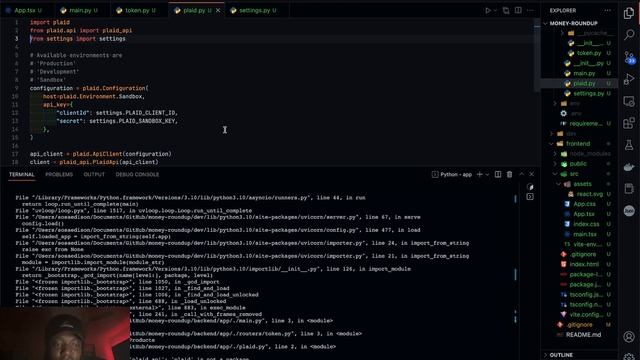Switch to the token.py tab
This screenshot has height=360, width=640.
[137, 11]
